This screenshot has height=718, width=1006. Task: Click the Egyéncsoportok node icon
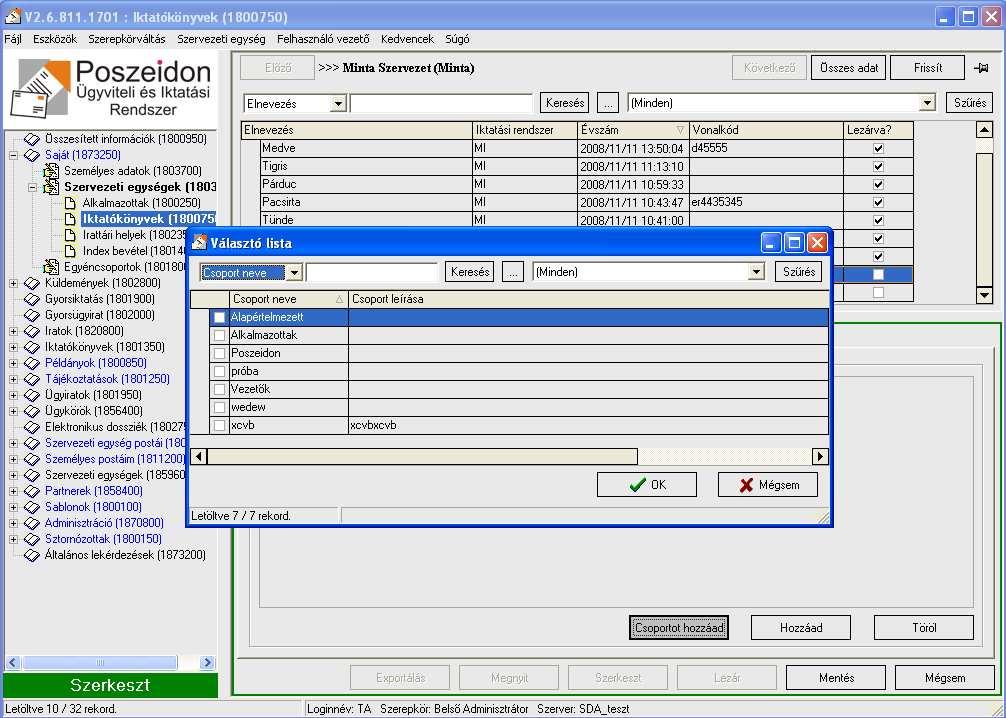51,266
